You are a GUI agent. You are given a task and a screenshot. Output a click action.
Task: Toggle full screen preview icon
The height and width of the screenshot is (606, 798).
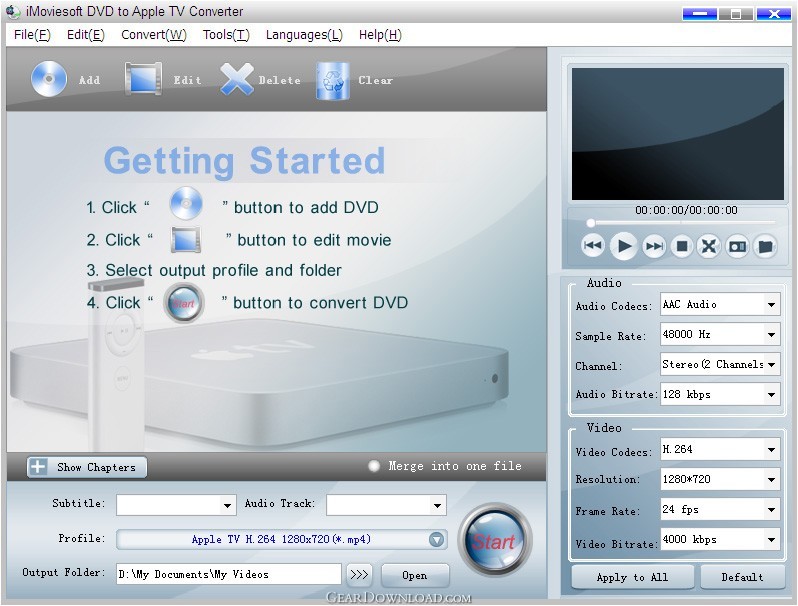coord(708,246)
